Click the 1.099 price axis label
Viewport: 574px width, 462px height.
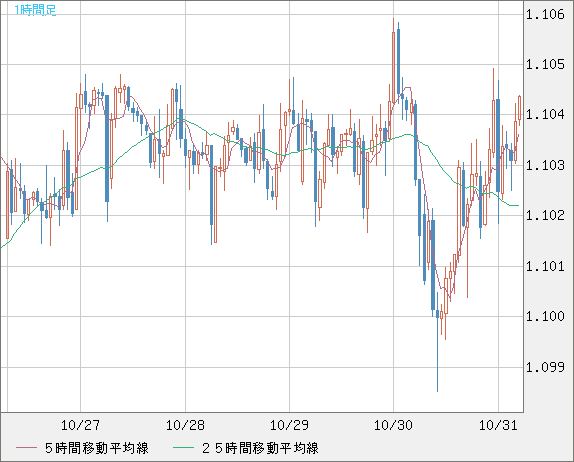(x=545, y=367)
